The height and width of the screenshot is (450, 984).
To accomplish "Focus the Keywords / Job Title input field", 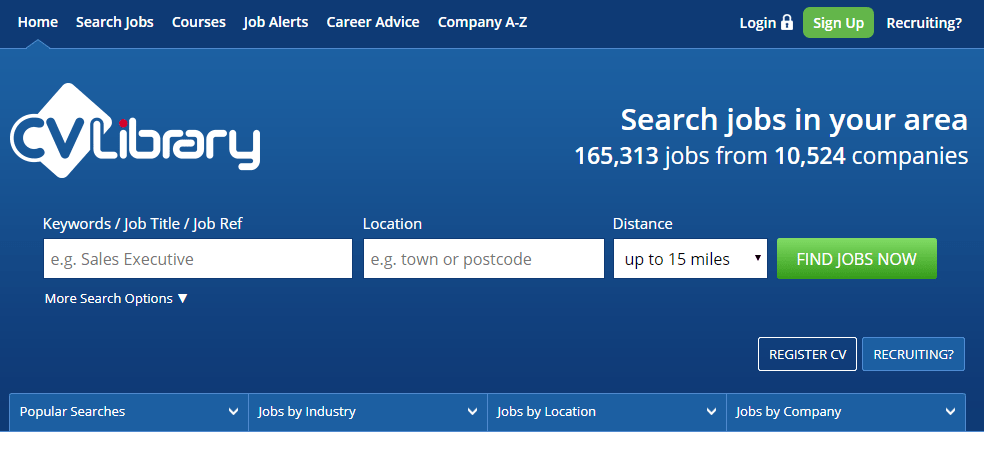I will [198, 259].
